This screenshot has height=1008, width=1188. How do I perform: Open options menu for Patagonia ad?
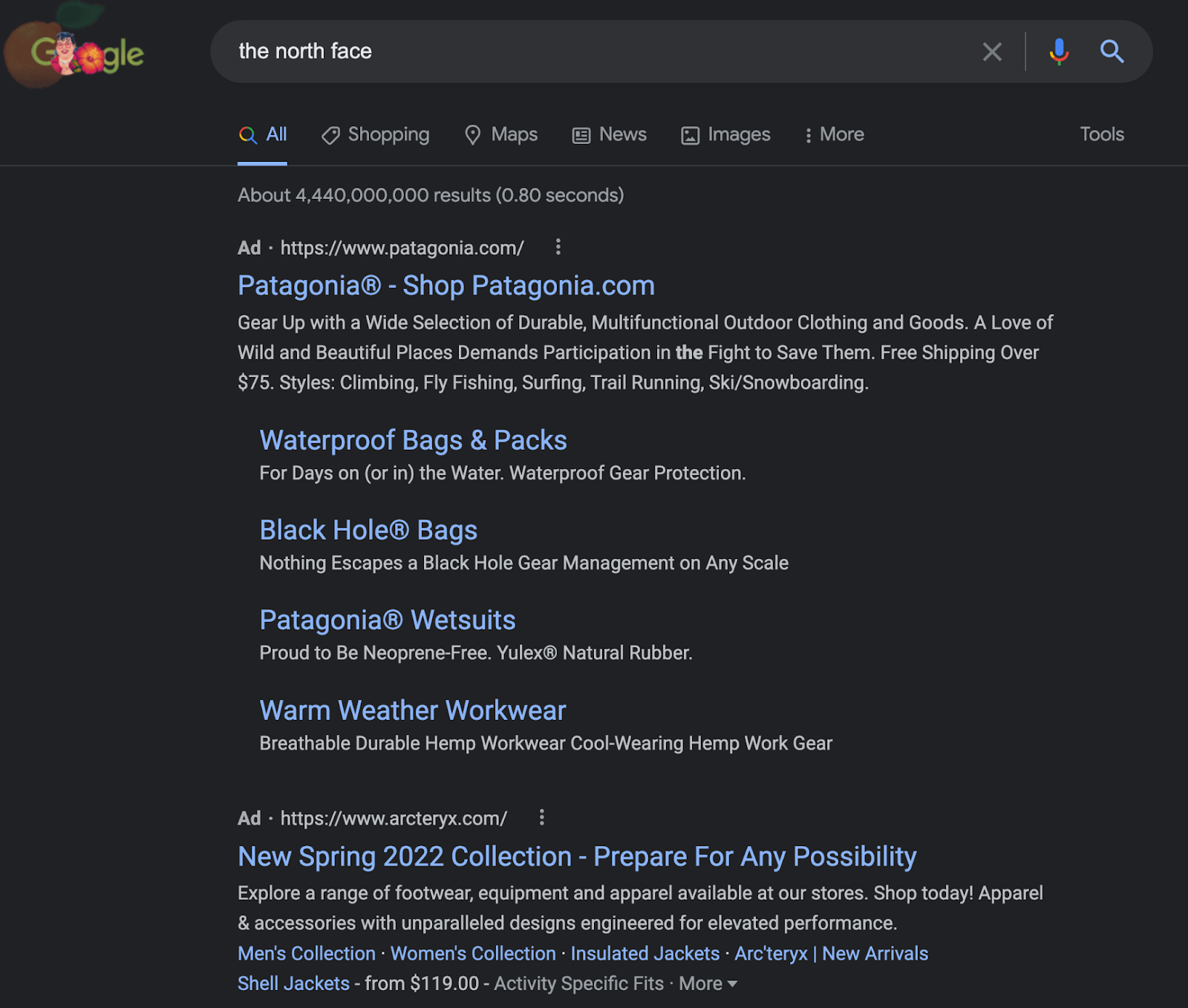pos(558,247)
